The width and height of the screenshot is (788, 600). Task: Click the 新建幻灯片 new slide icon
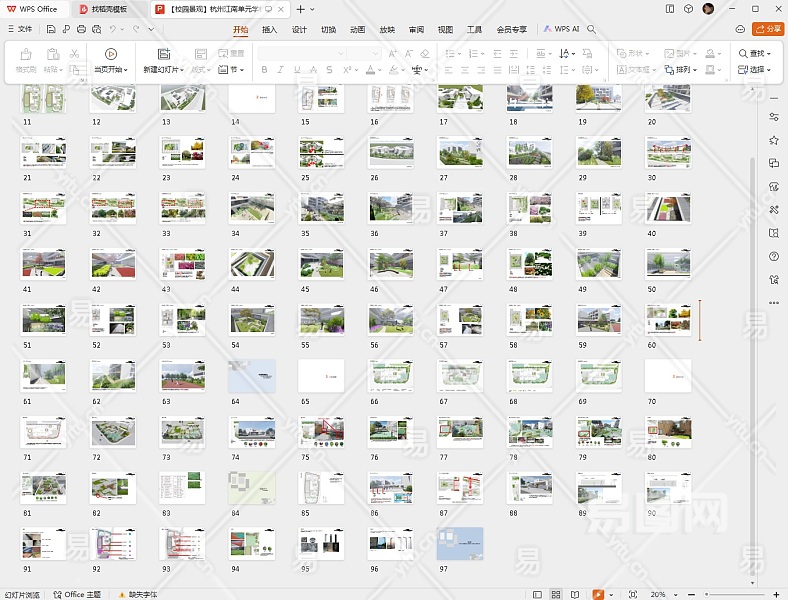click(163, 54)
